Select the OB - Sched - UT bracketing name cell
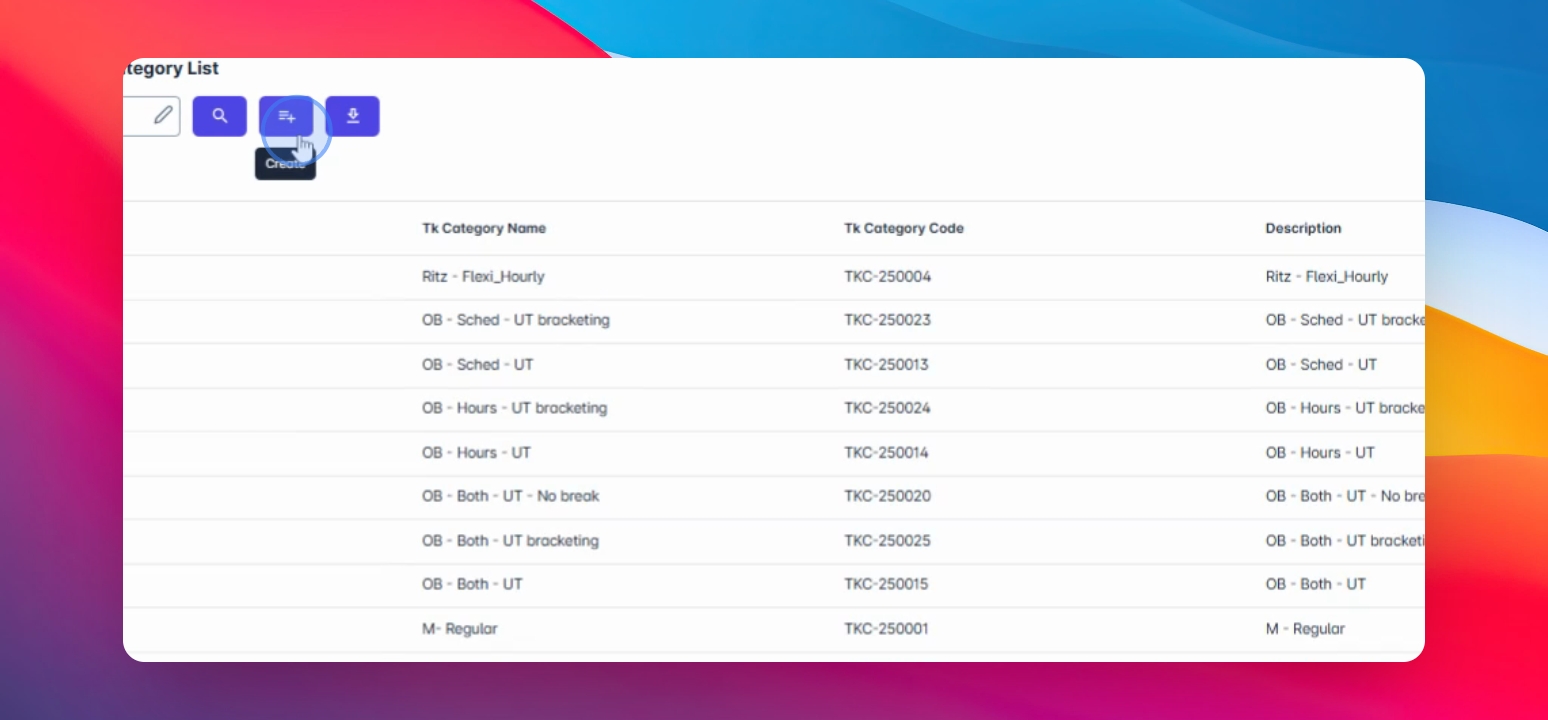The image size is (1548, 720). click(x=516, y=320)
